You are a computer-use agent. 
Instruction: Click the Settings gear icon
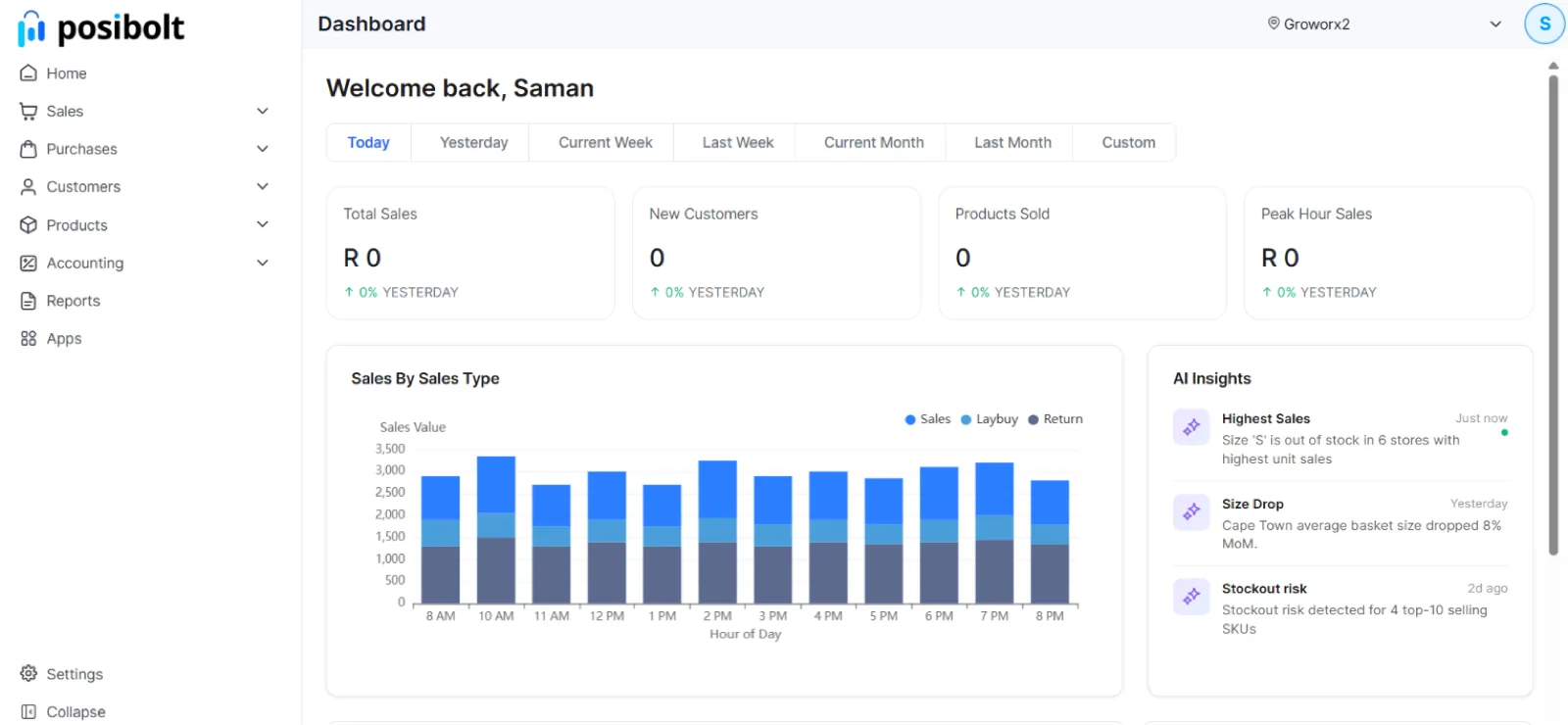click(28, 674)
